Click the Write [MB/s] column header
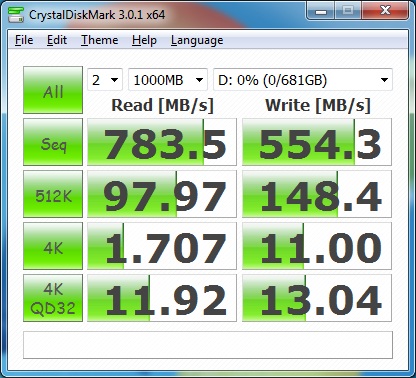Image resolution: width=416 pixels, height=378 pixels. click(x=318, y=106)
